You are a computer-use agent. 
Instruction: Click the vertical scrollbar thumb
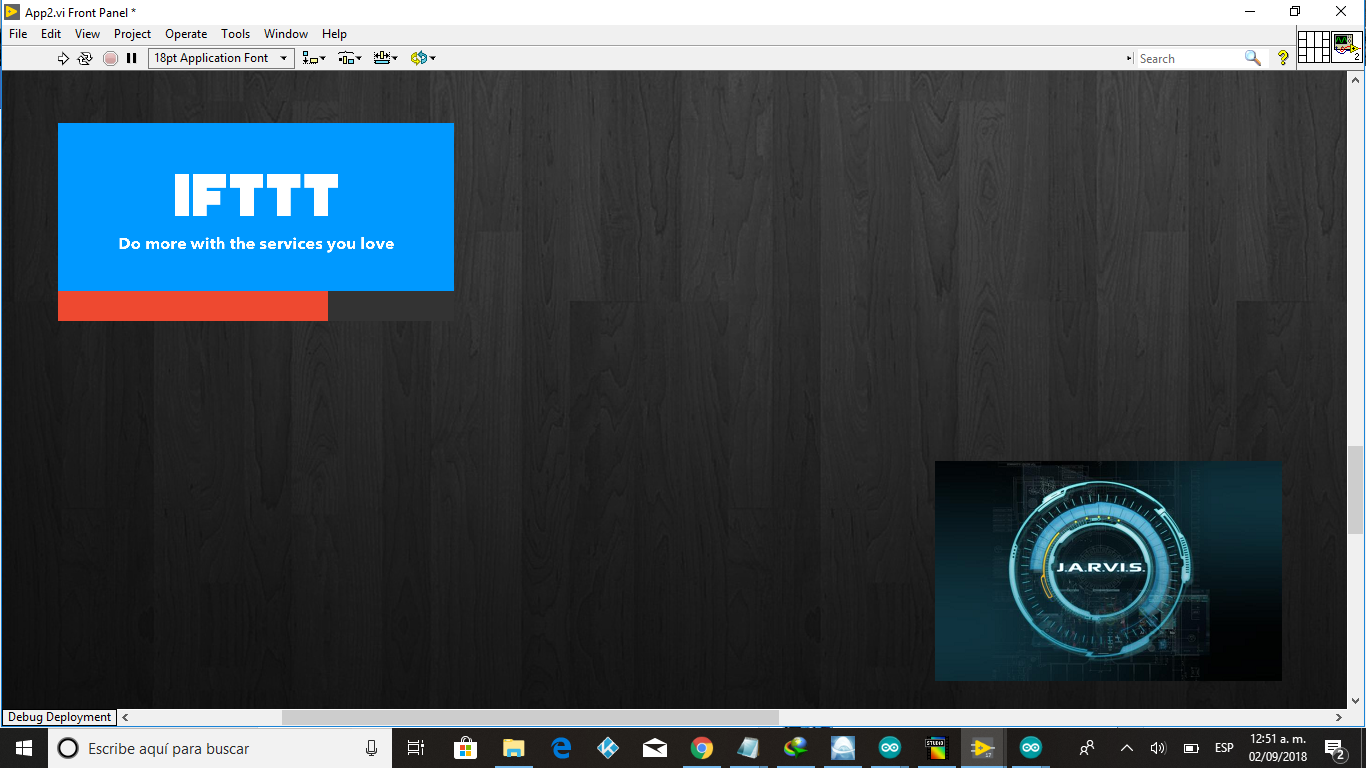[x=1357, y=490]
